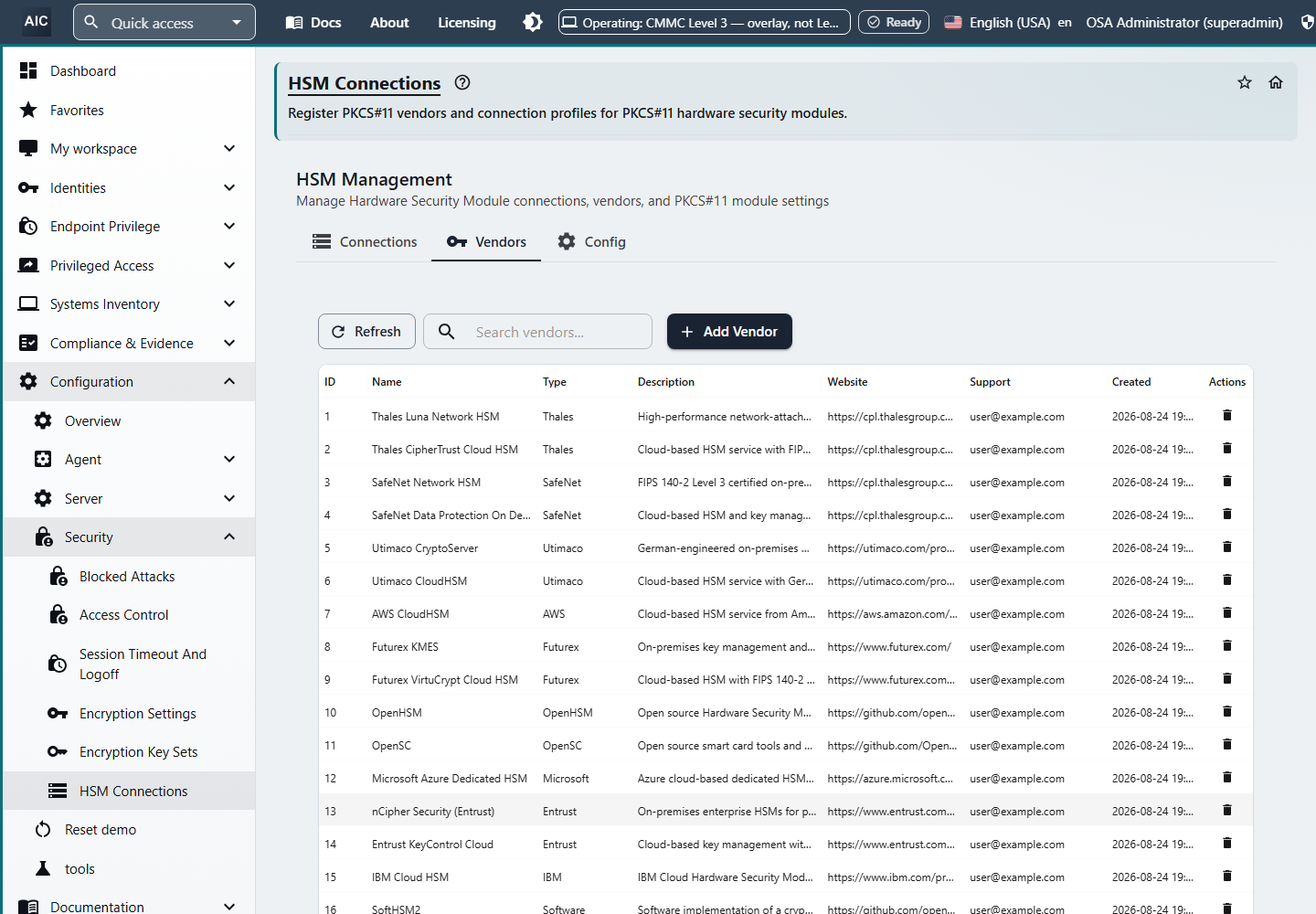Change language from English (USA)
The height and width of the screenshot is (914, 1316).
coord(1007,22)
